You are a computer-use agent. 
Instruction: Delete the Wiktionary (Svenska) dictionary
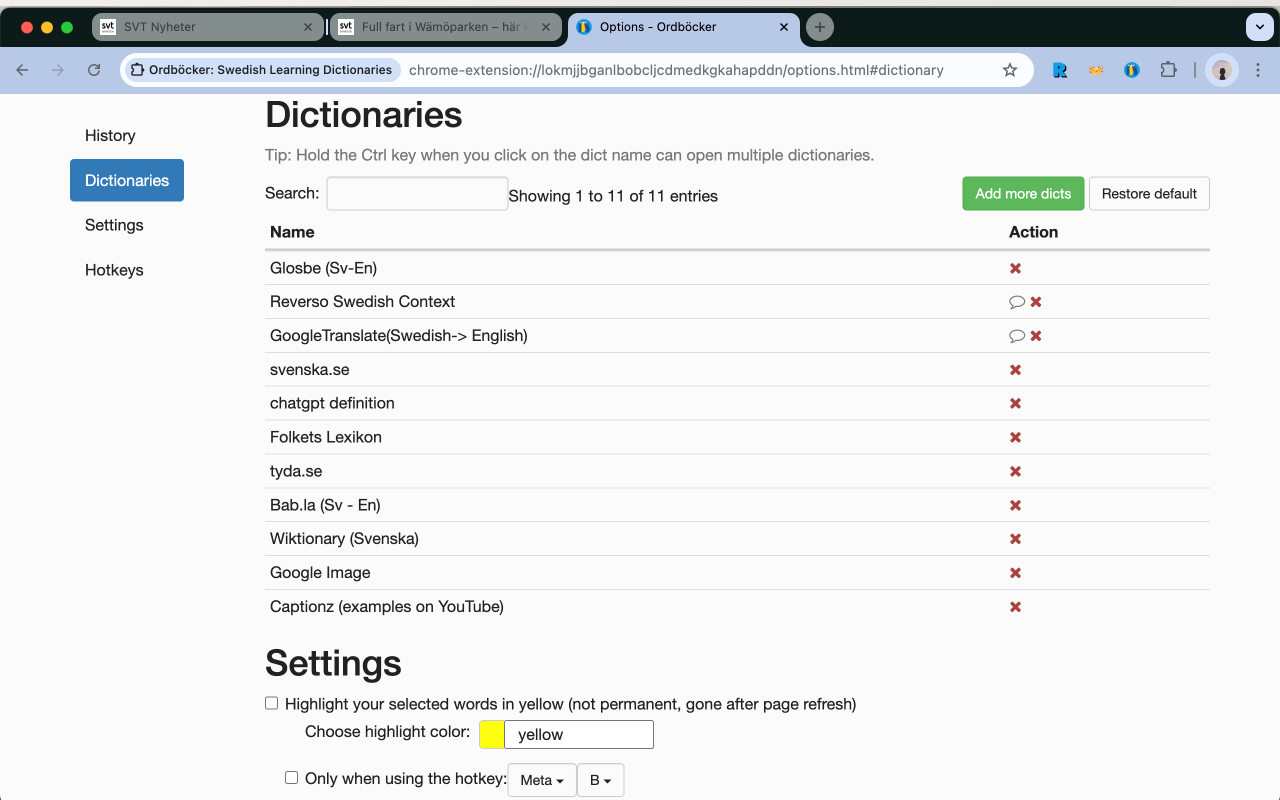(x=1015, y=539)
